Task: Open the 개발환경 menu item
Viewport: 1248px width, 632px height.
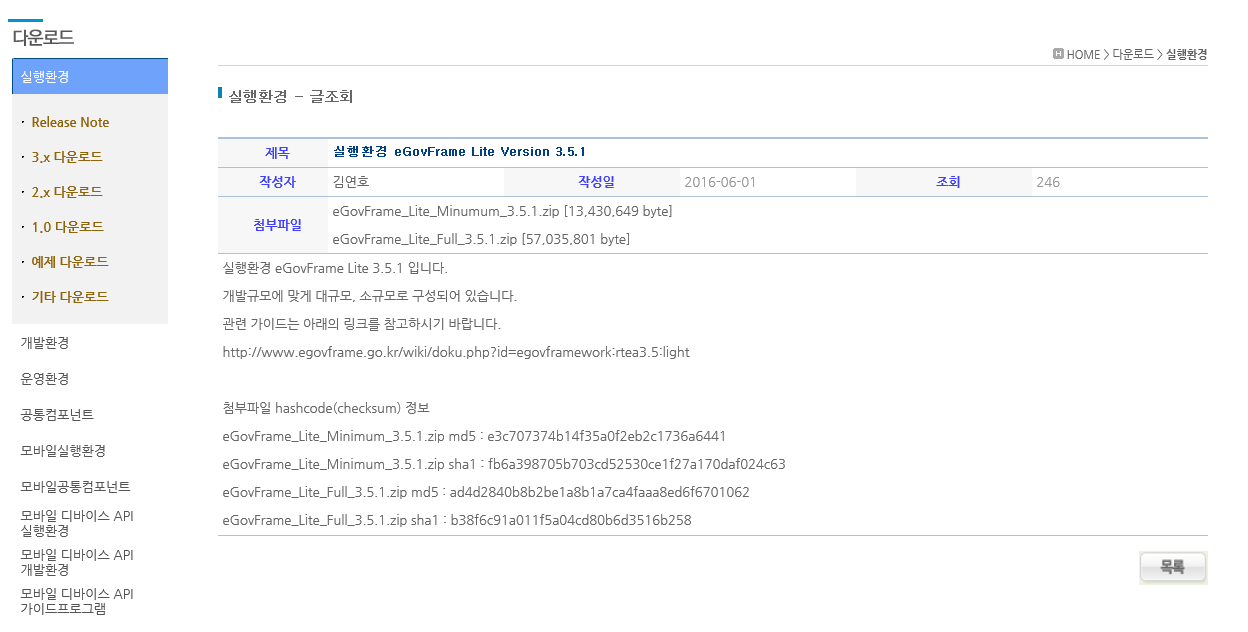Action: 45,343
